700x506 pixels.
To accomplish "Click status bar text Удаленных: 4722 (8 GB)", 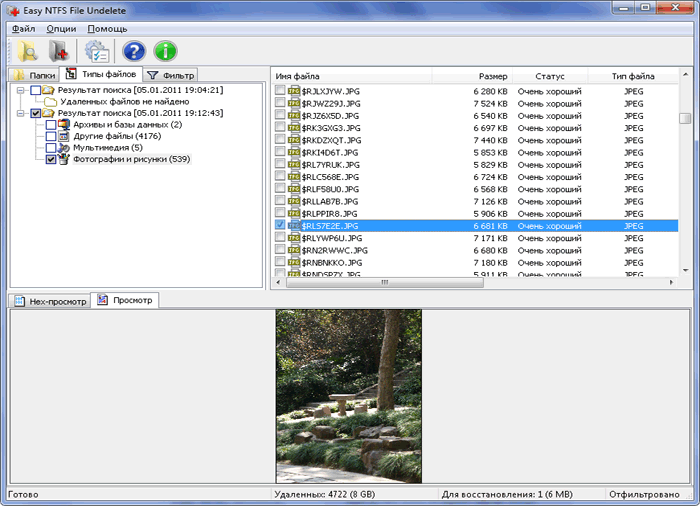I will pos(325,494).
